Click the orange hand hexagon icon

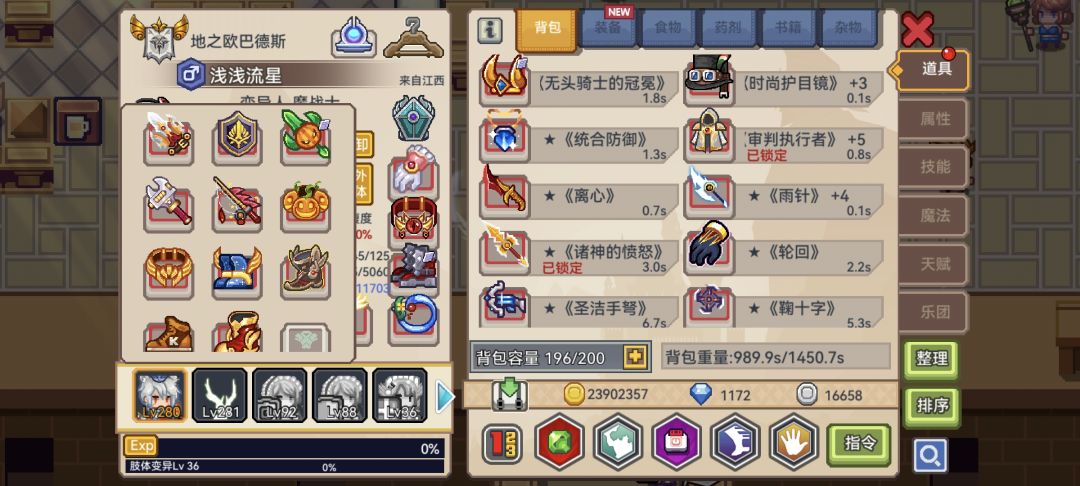(793, 442)
